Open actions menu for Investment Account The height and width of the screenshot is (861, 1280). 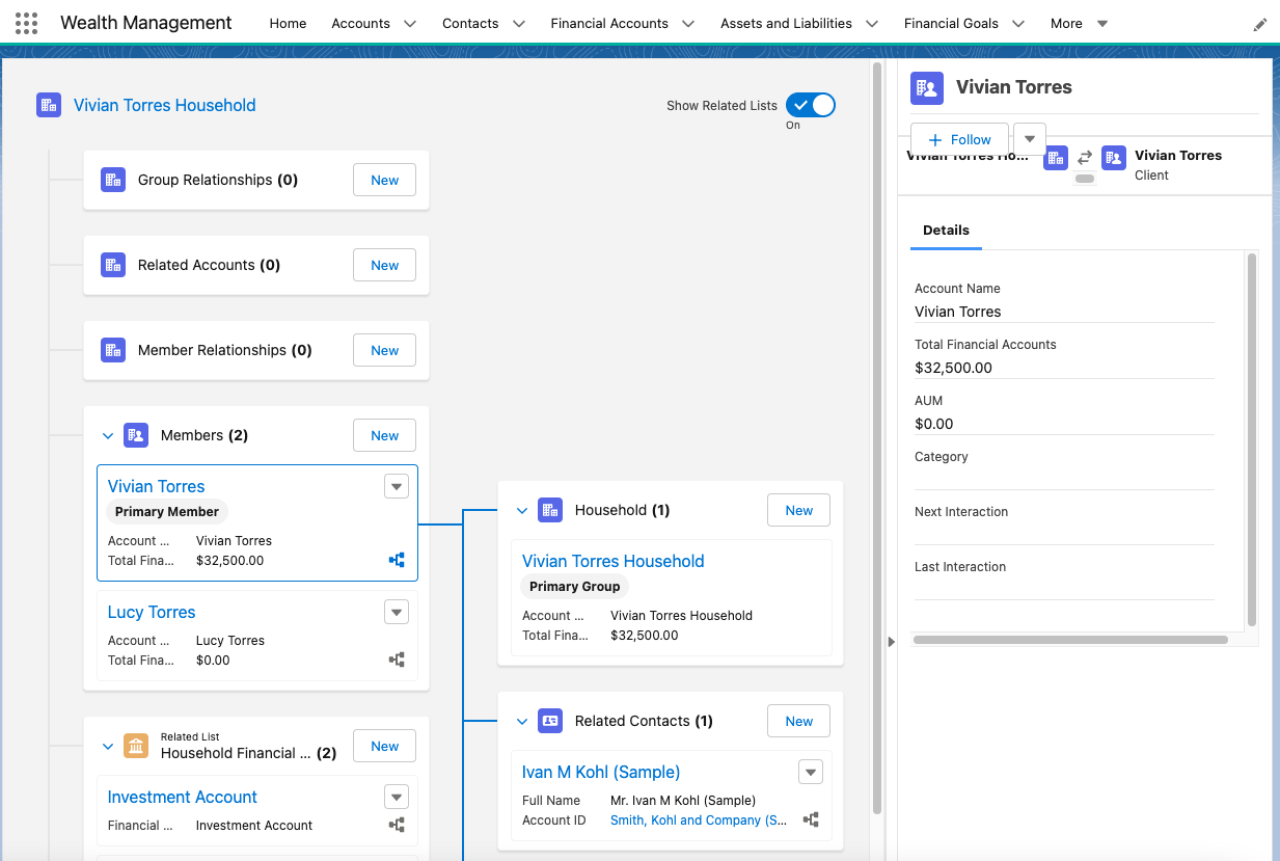click(x=397, y=797)
